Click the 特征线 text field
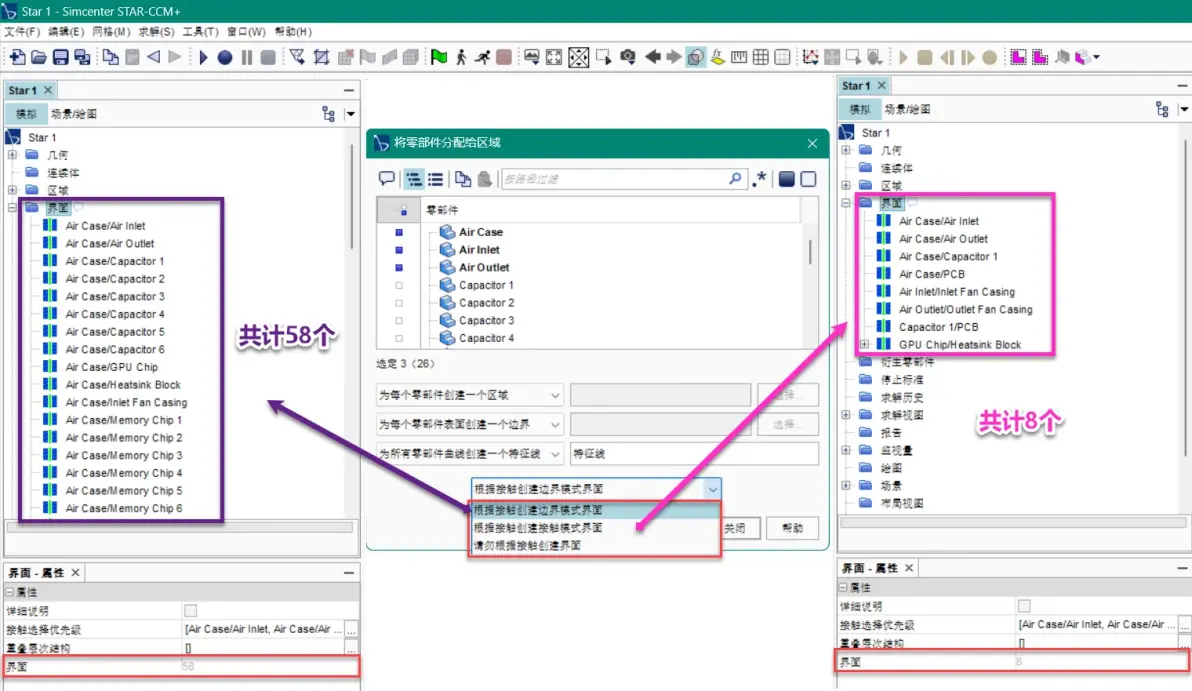 point(694,454)
